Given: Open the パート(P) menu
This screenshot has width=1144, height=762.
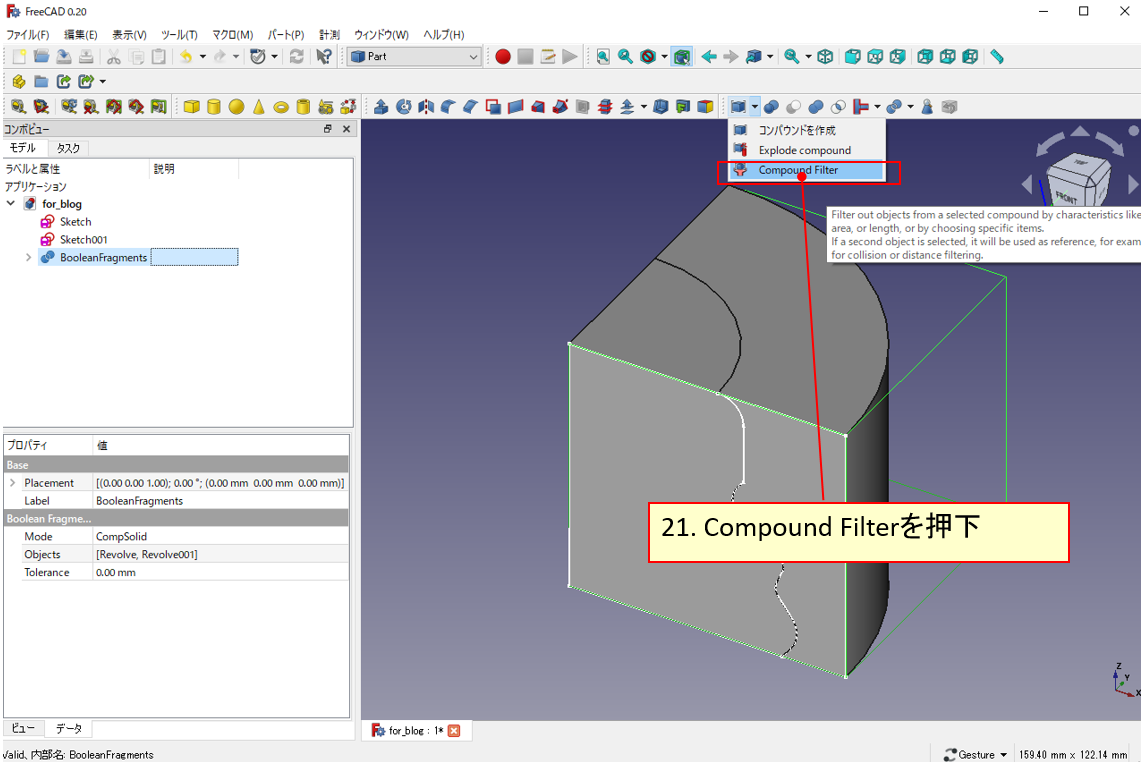Looking at the screenshot, I should [286, 34].
